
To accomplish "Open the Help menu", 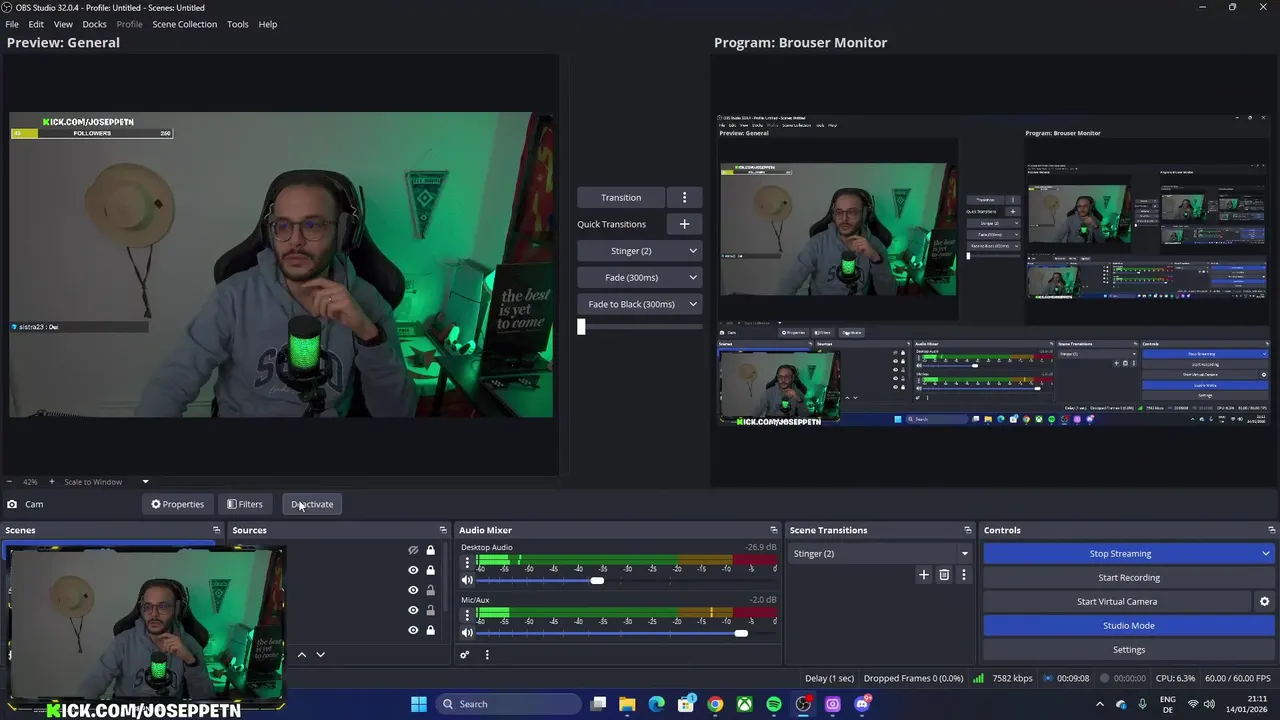I will pyautogui.click(x=267, y=24).
